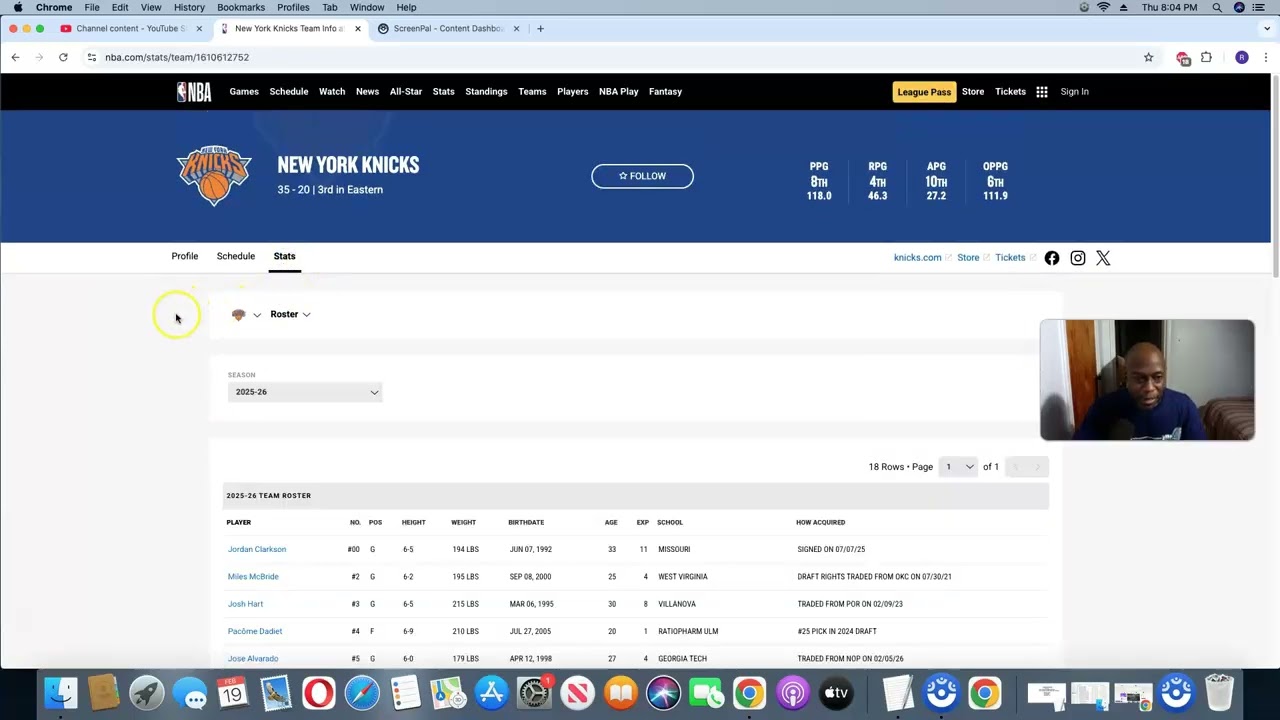
Task: Open Pacôme Dadiet player link
Action: tap(255, 631)
